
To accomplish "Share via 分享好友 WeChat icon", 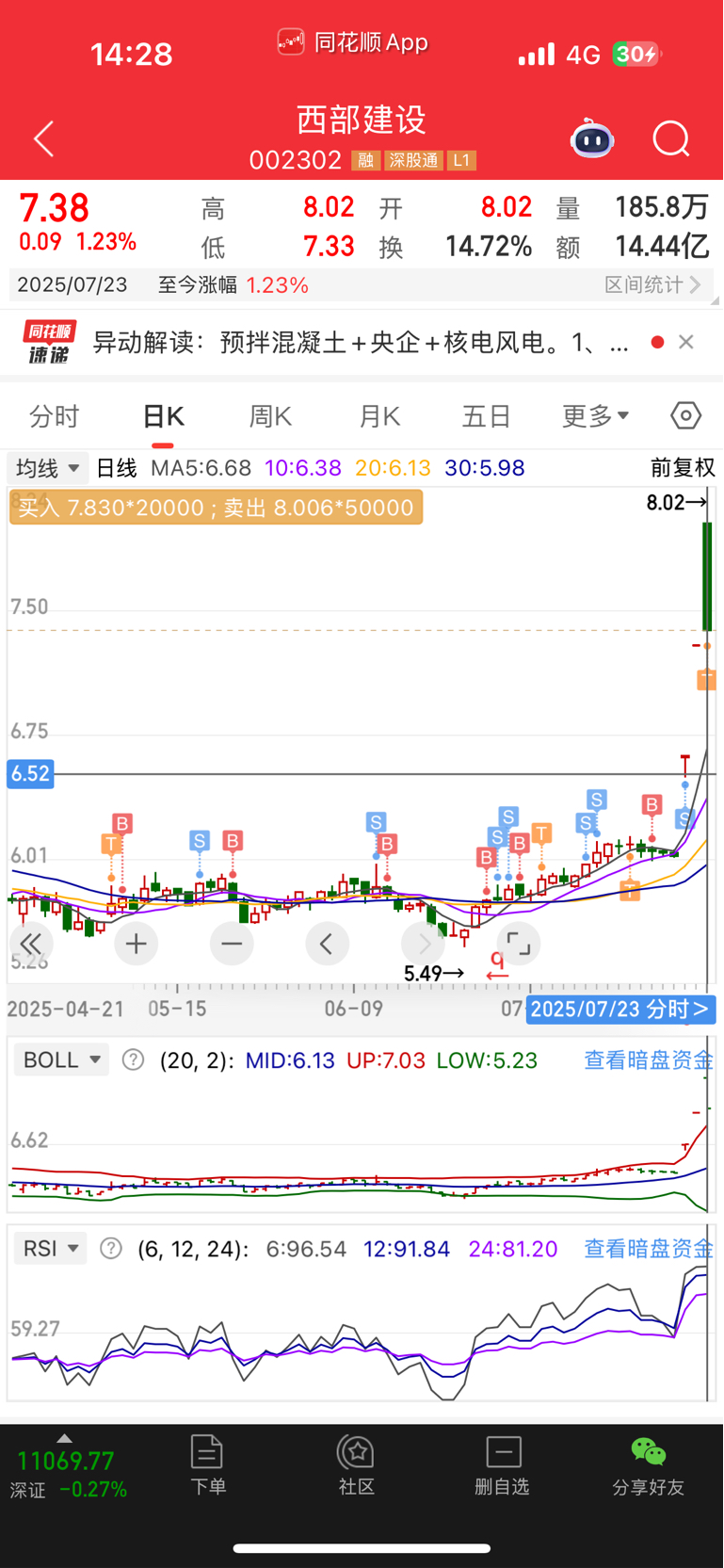I will (x=649, y=1465).
